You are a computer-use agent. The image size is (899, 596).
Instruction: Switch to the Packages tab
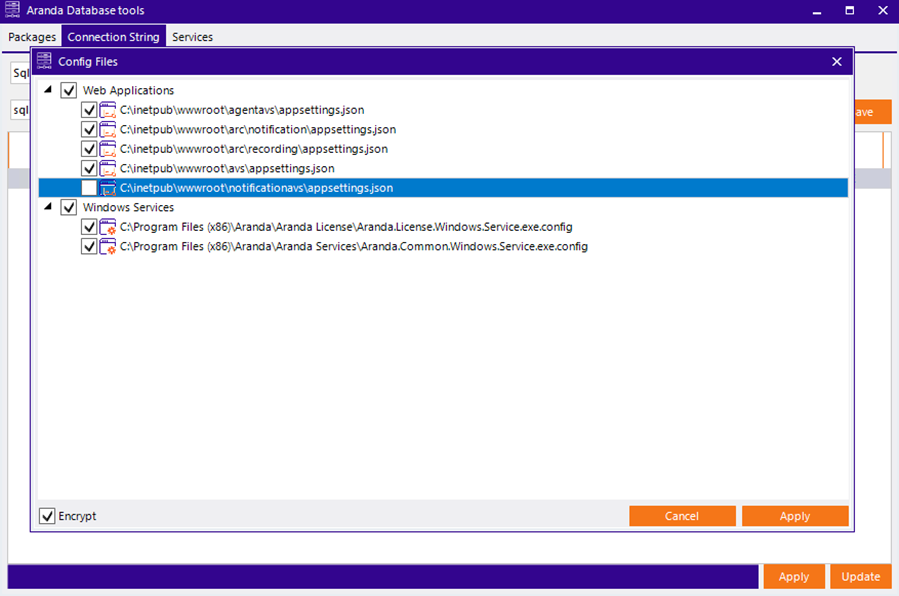coord(32,37)
